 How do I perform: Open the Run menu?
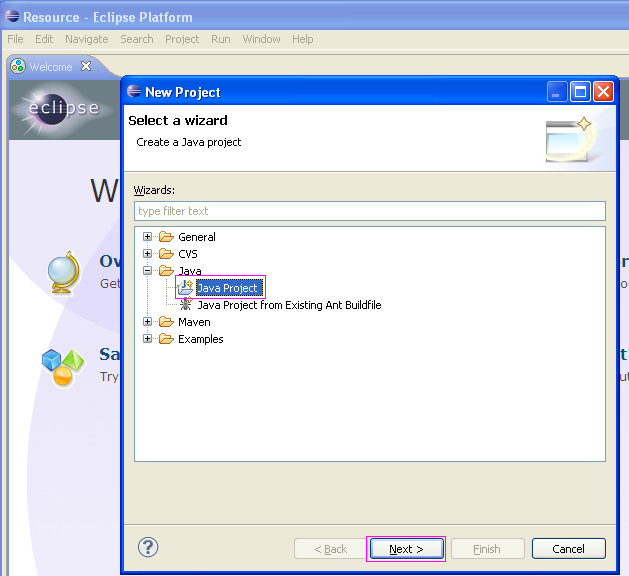[221, 39]
